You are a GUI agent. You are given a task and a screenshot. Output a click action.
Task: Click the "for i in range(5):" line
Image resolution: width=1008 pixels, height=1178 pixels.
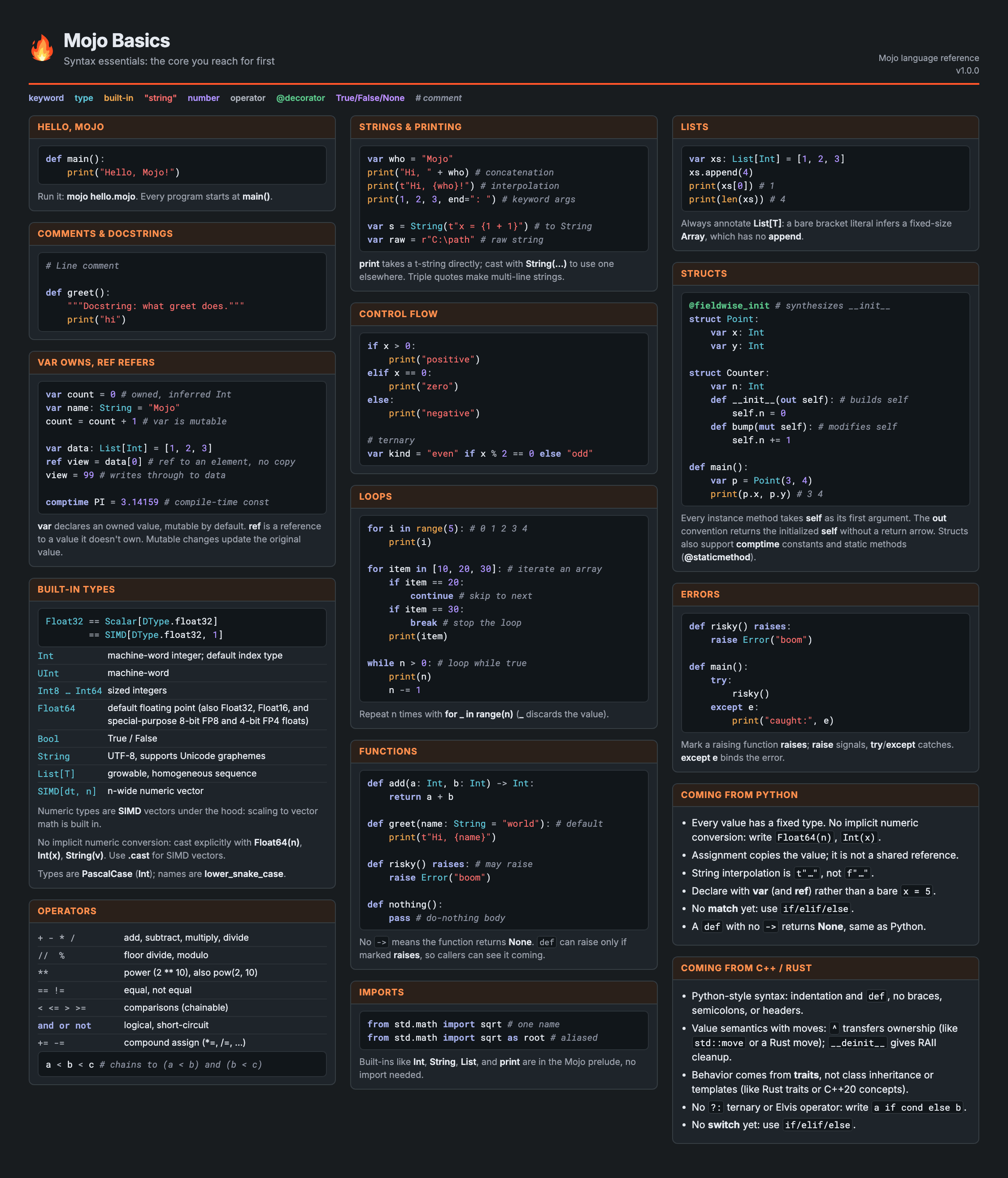(x=447, y=529)
